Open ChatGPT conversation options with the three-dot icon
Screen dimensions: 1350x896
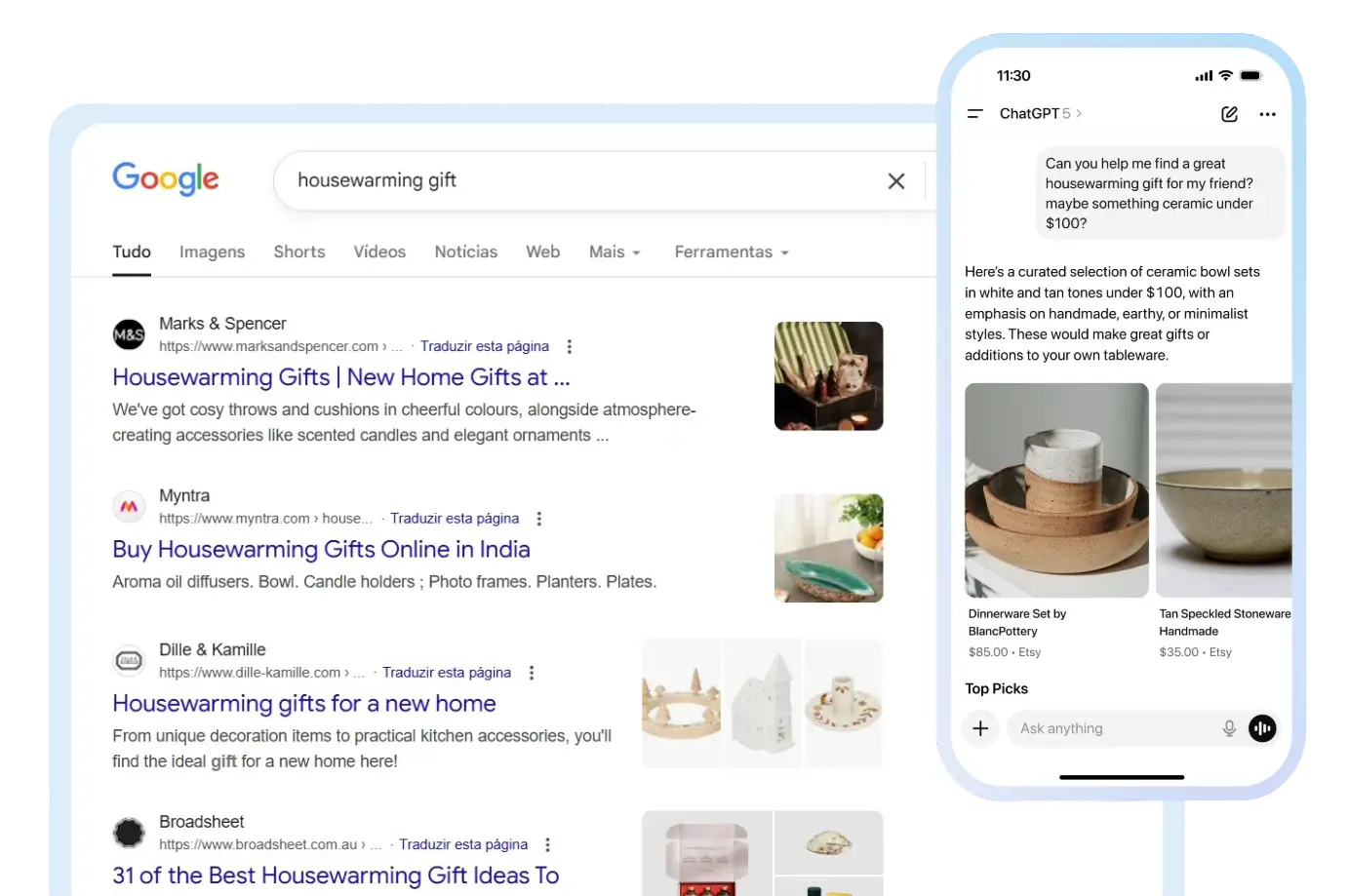click(x=1267, y=114)
